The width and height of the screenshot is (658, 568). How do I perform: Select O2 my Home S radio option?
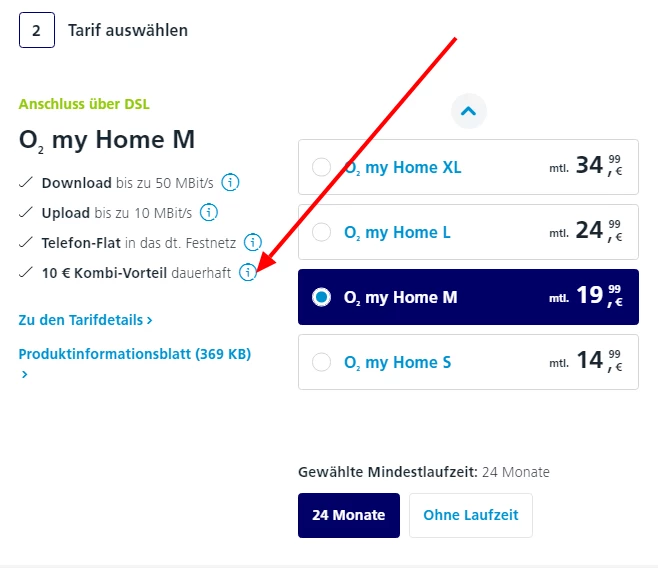[322, 362]
